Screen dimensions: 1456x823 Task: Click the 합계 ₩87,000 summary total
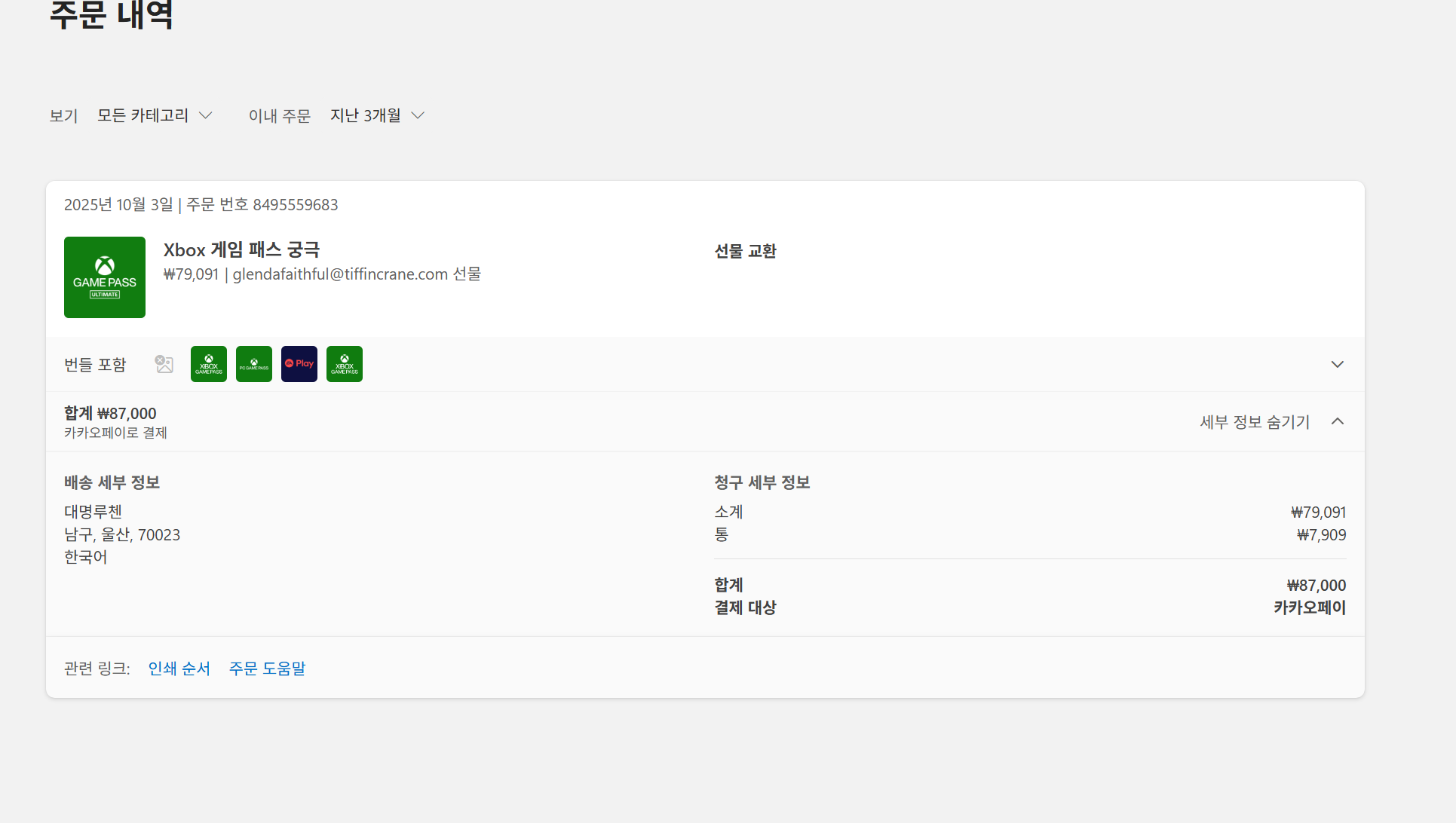click(110, 413)
